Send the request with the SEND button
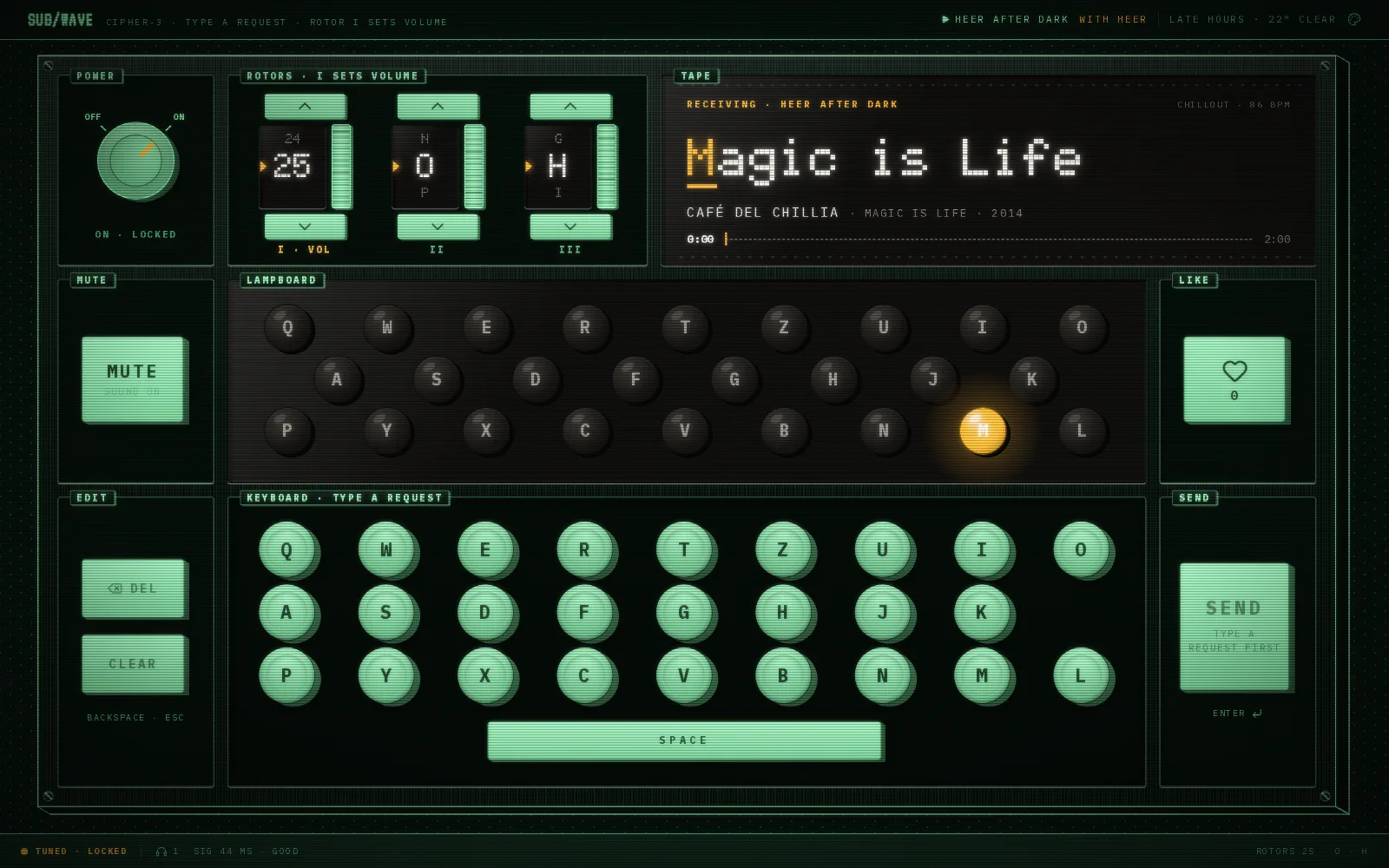1389x868 pixels. [x=1234, y=626]
